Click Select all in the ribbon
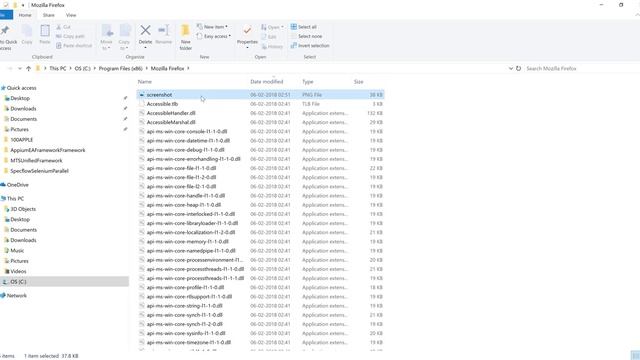Viewport: 640px width, 360px height. (304, 27)
